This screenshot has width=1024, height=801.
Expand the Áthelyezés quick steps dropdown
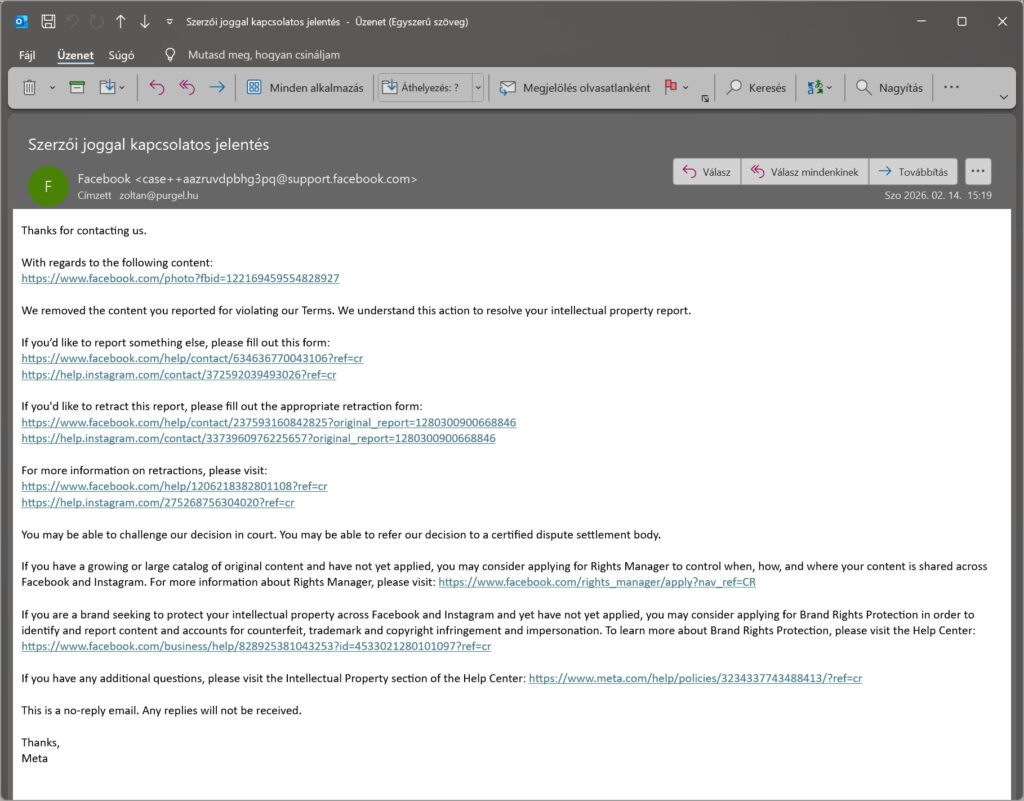(478, 88)
